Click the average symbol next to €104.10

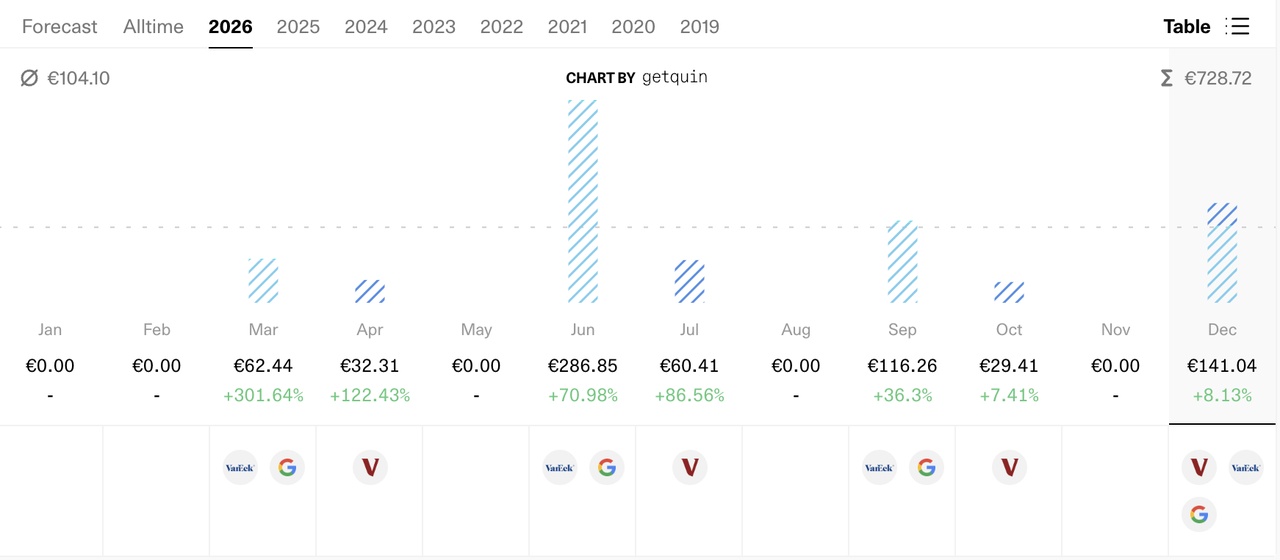[29, 78]
